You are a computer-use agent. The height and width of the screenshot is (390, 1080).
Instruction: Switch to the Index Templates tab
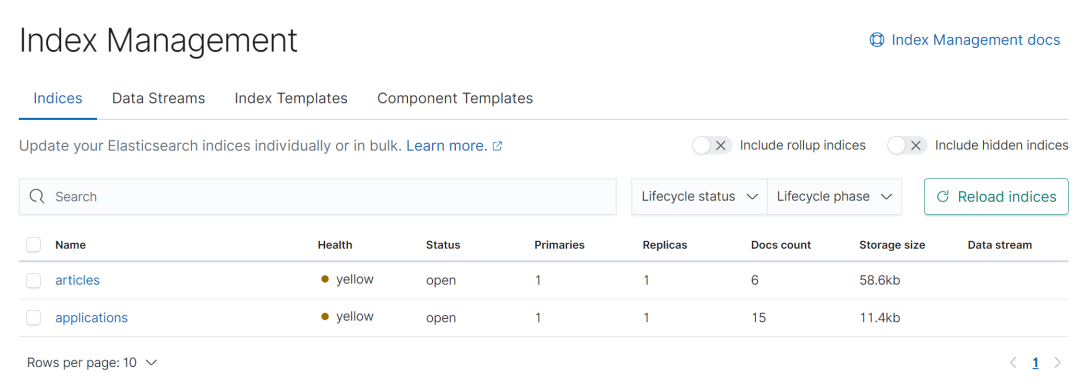coord(291,99)
